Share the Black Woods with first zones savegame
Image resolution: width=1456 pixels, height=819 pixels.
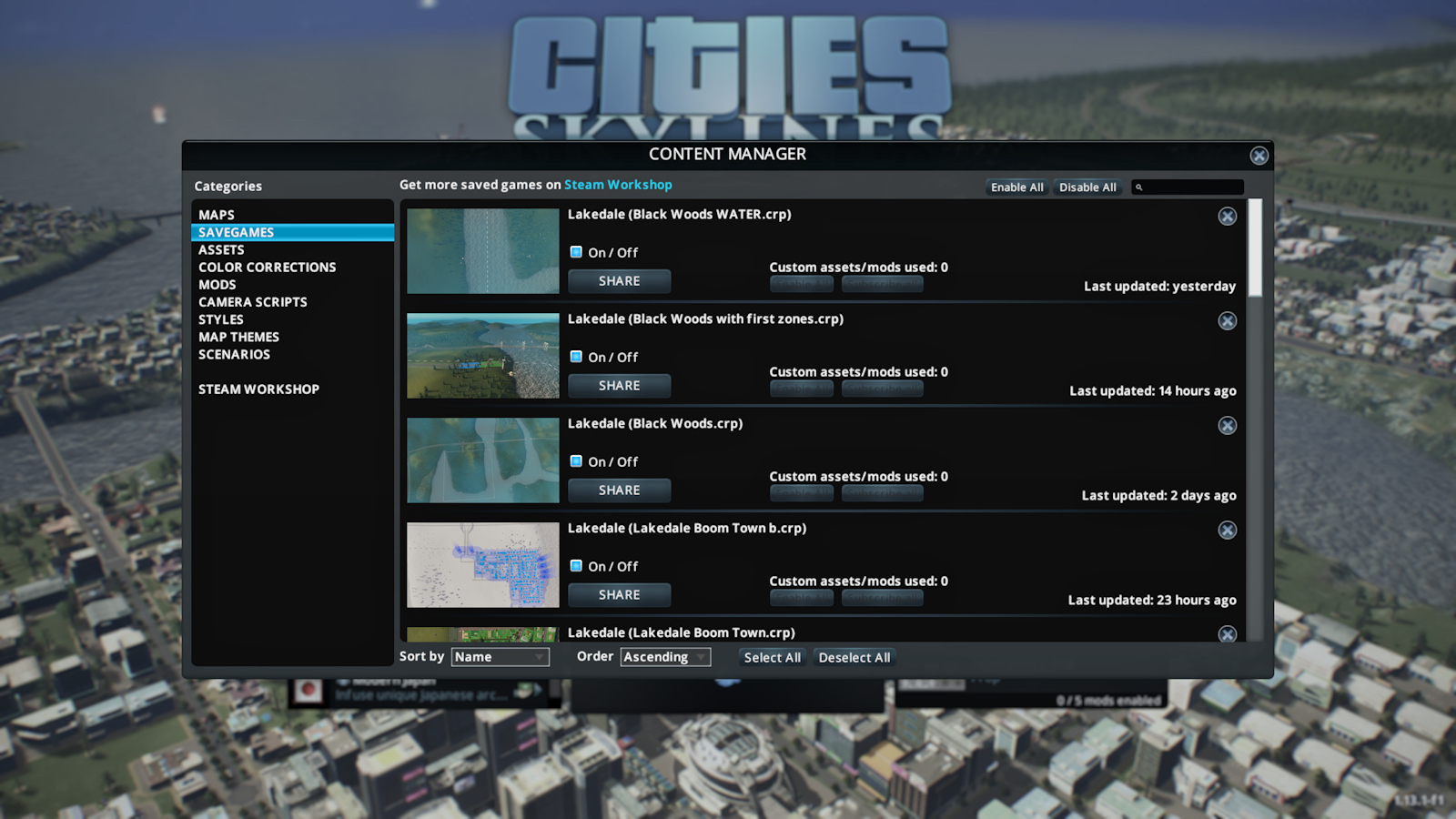coord(620,386)
